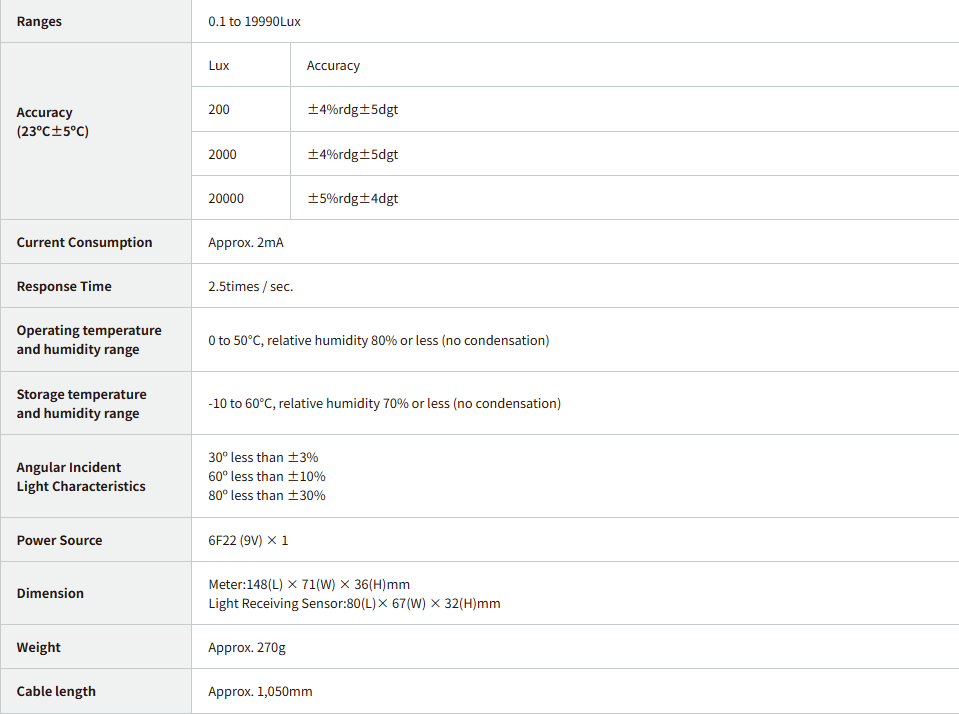This screenshot has height=714, width=959.
Task: Click the Ranges row label
Action: (x=39, y=21)
